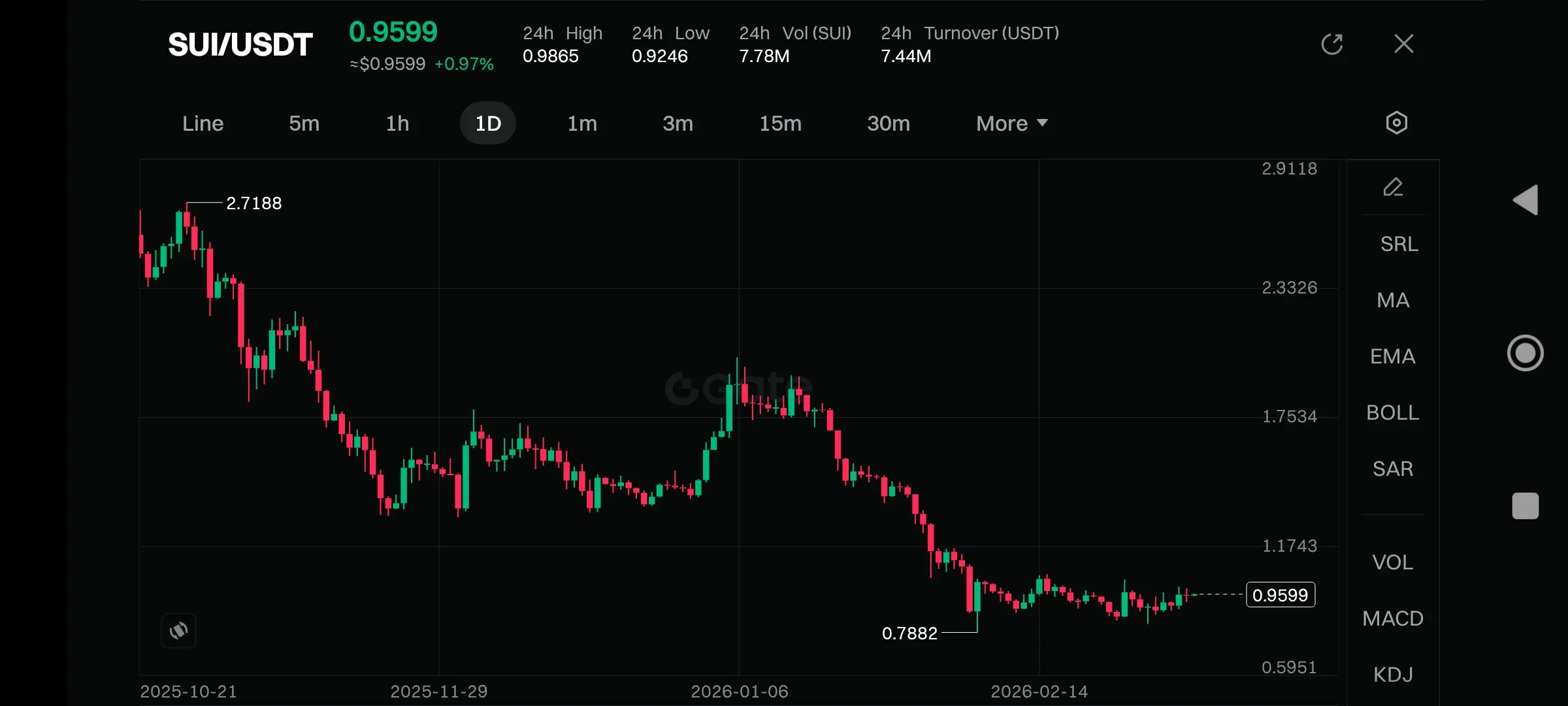The height and width of the screenshot is (706, 1568).
Task: Enable the MACD sub-indicator
Action: tap(1393, 618)
